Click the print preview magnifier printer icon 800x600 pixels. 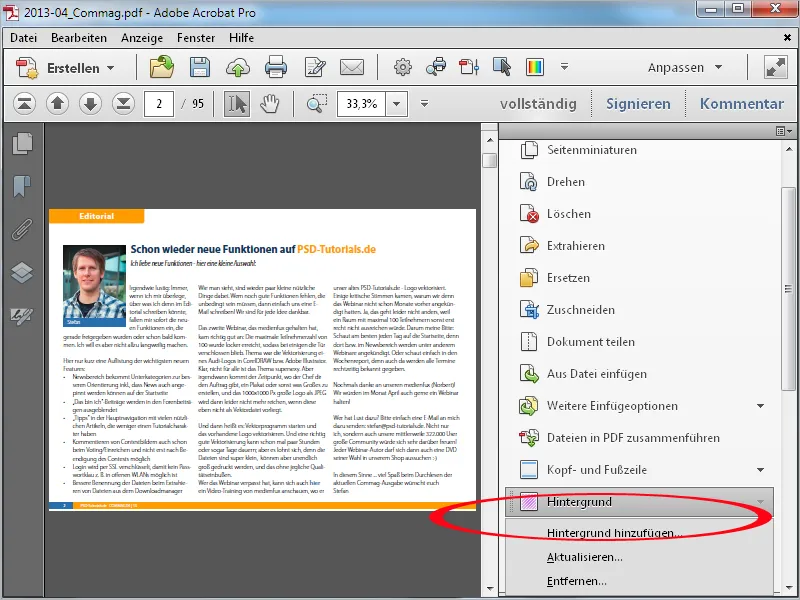(x=436, y=67)
